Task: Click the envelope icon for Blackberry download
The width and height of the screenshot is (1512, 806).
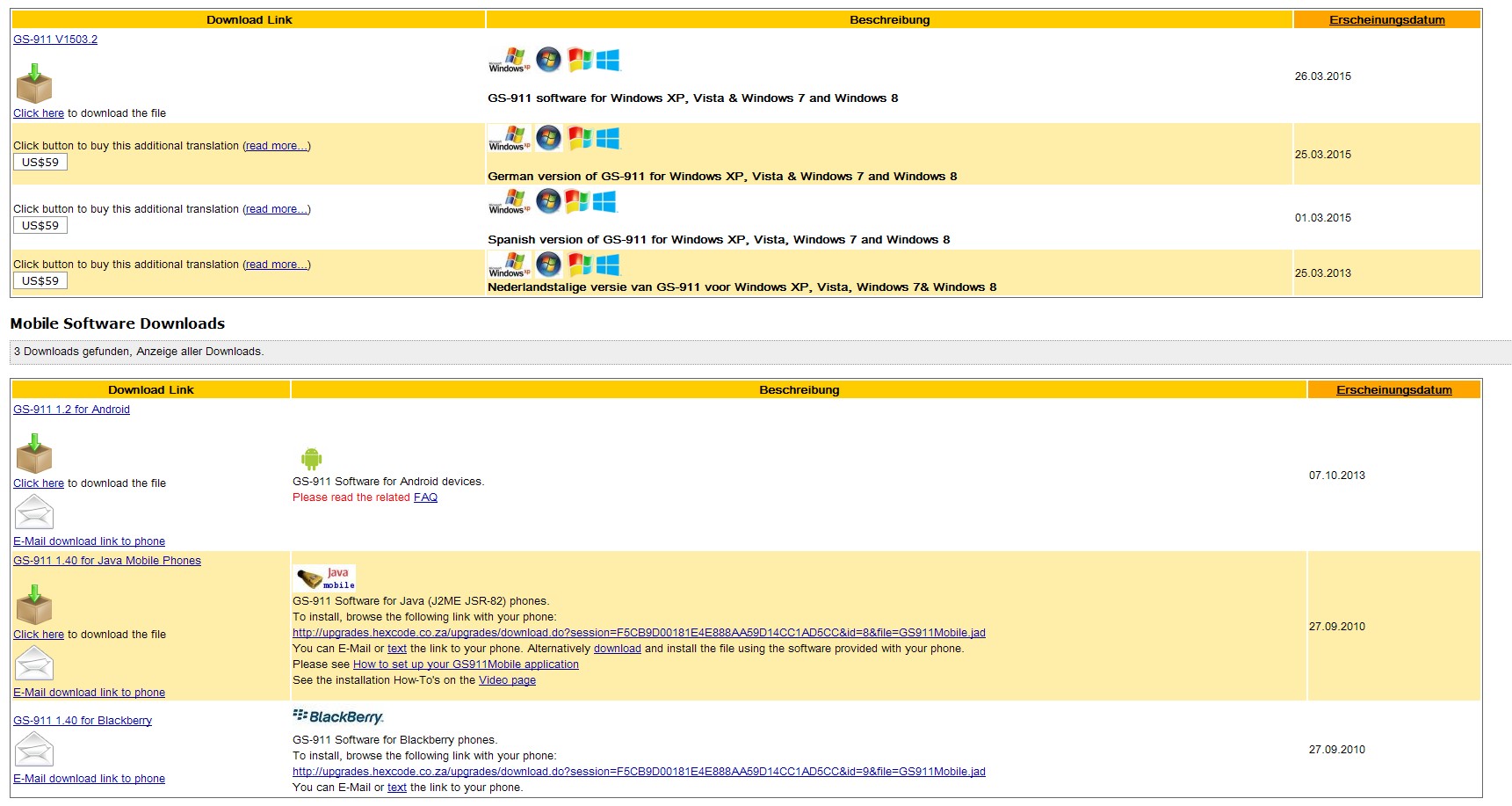Action: coord(34,750)
